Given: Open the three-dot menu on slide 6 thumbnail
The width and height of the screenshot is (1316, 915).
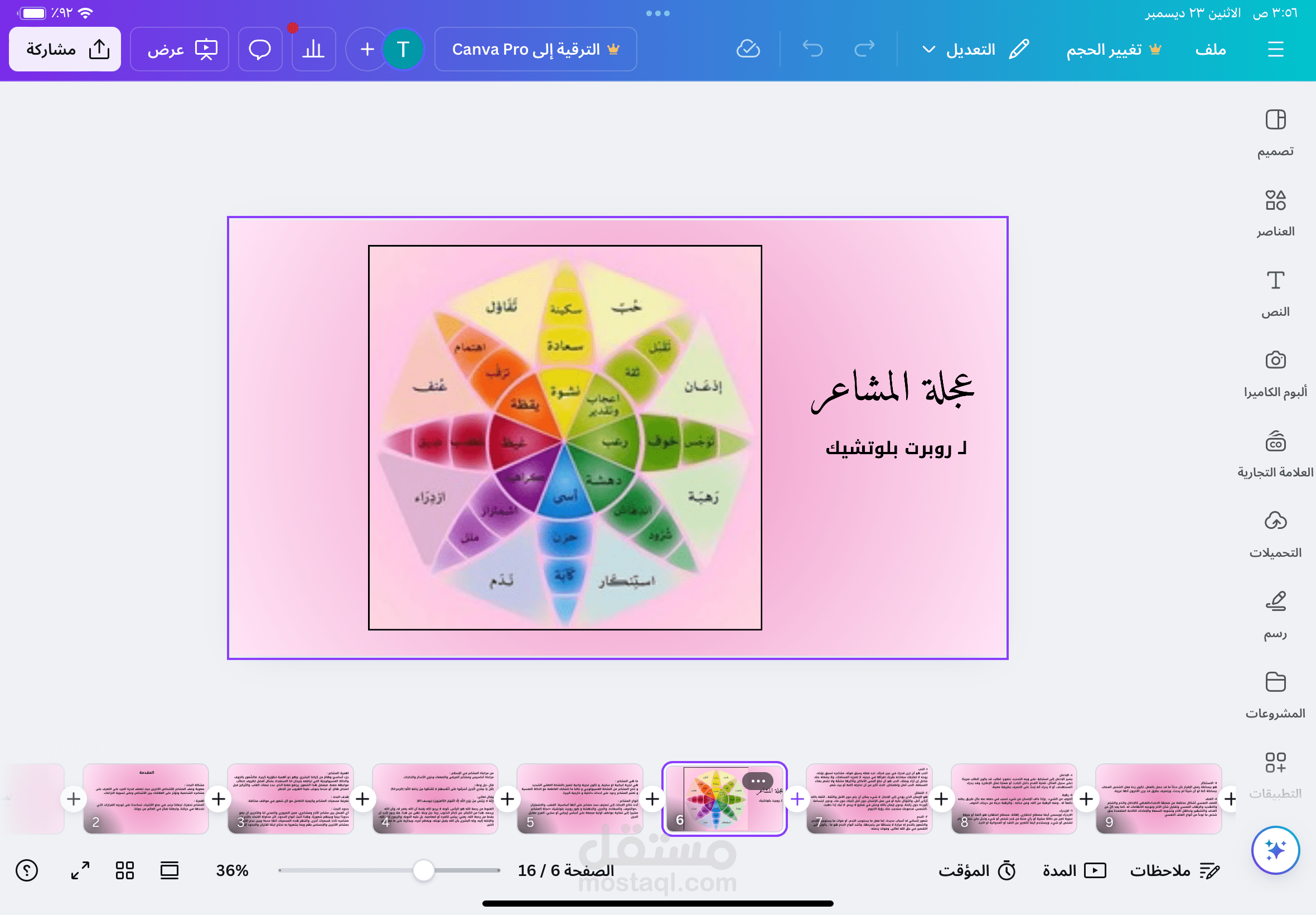Looking at the screenshot, I should 758,781.
